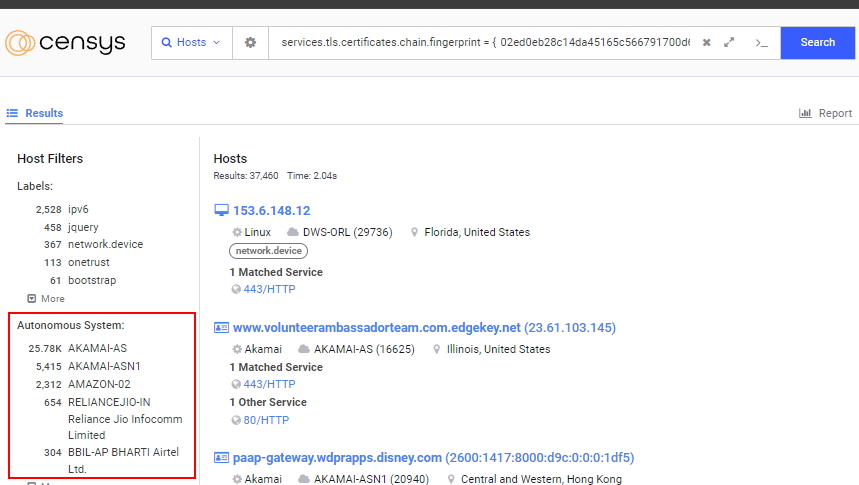Viewport: 859px width, 485px height.
Task: Click inside the search query field
Action: tap(485, 43)
